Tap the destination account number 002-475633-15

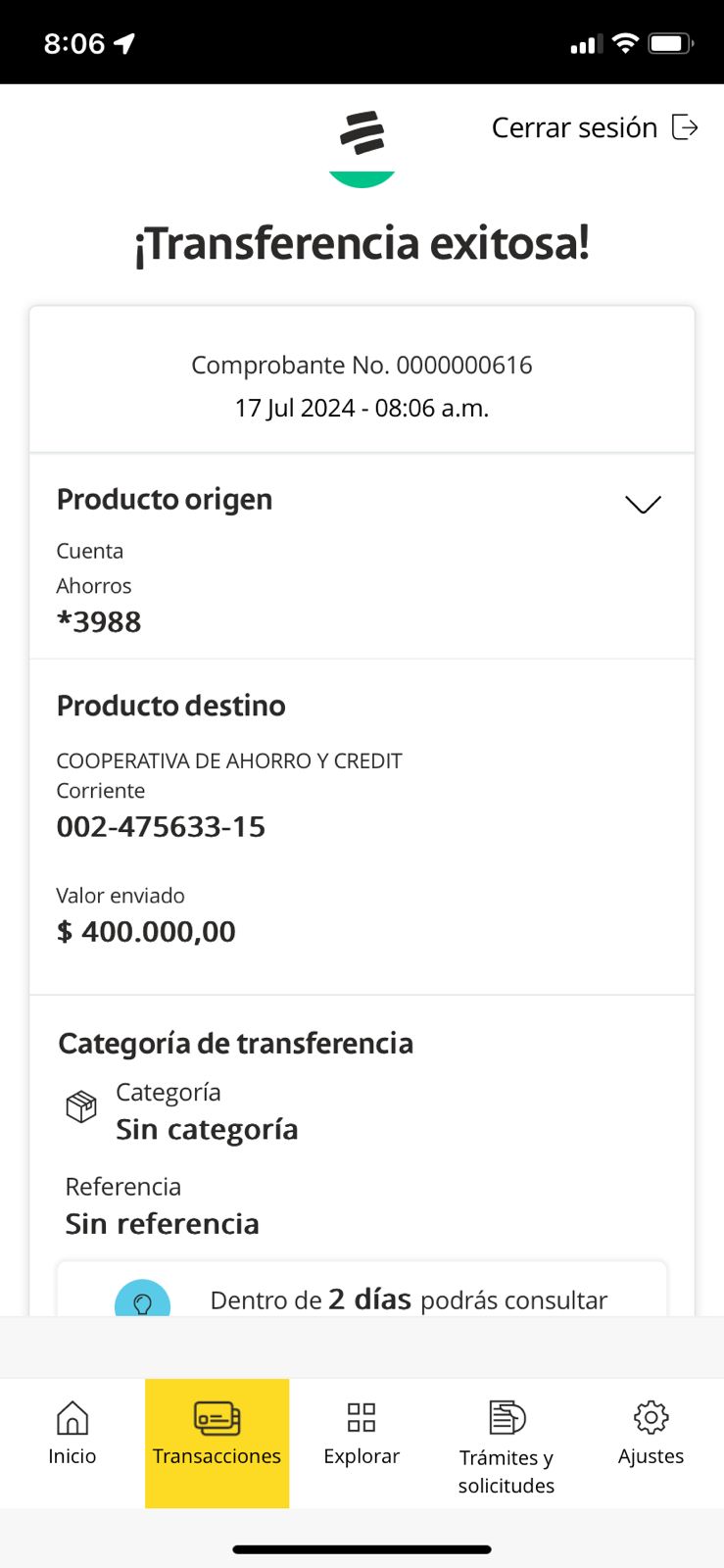161,827
